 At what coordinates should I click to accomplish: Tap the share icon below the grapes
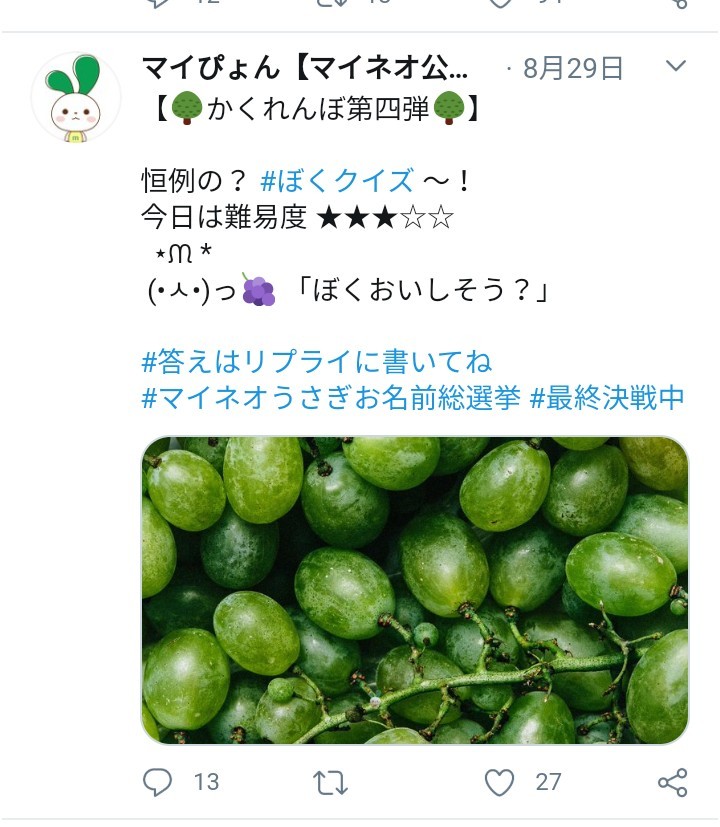pos(673,781)
